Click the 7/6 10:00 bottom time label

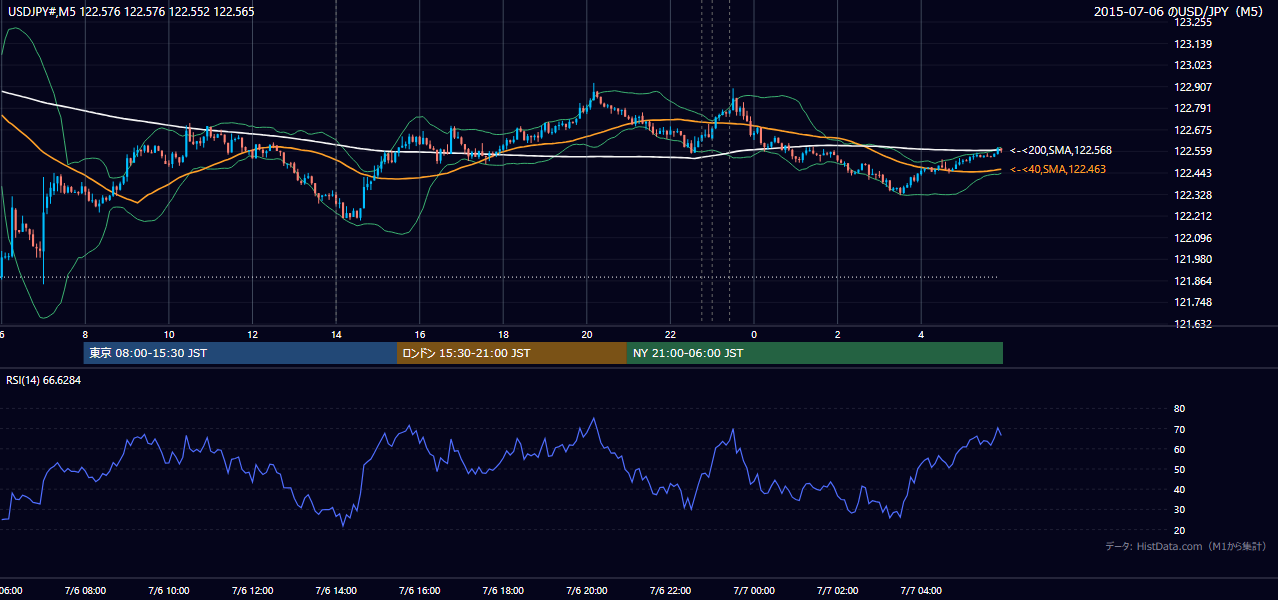click(169, 591)
